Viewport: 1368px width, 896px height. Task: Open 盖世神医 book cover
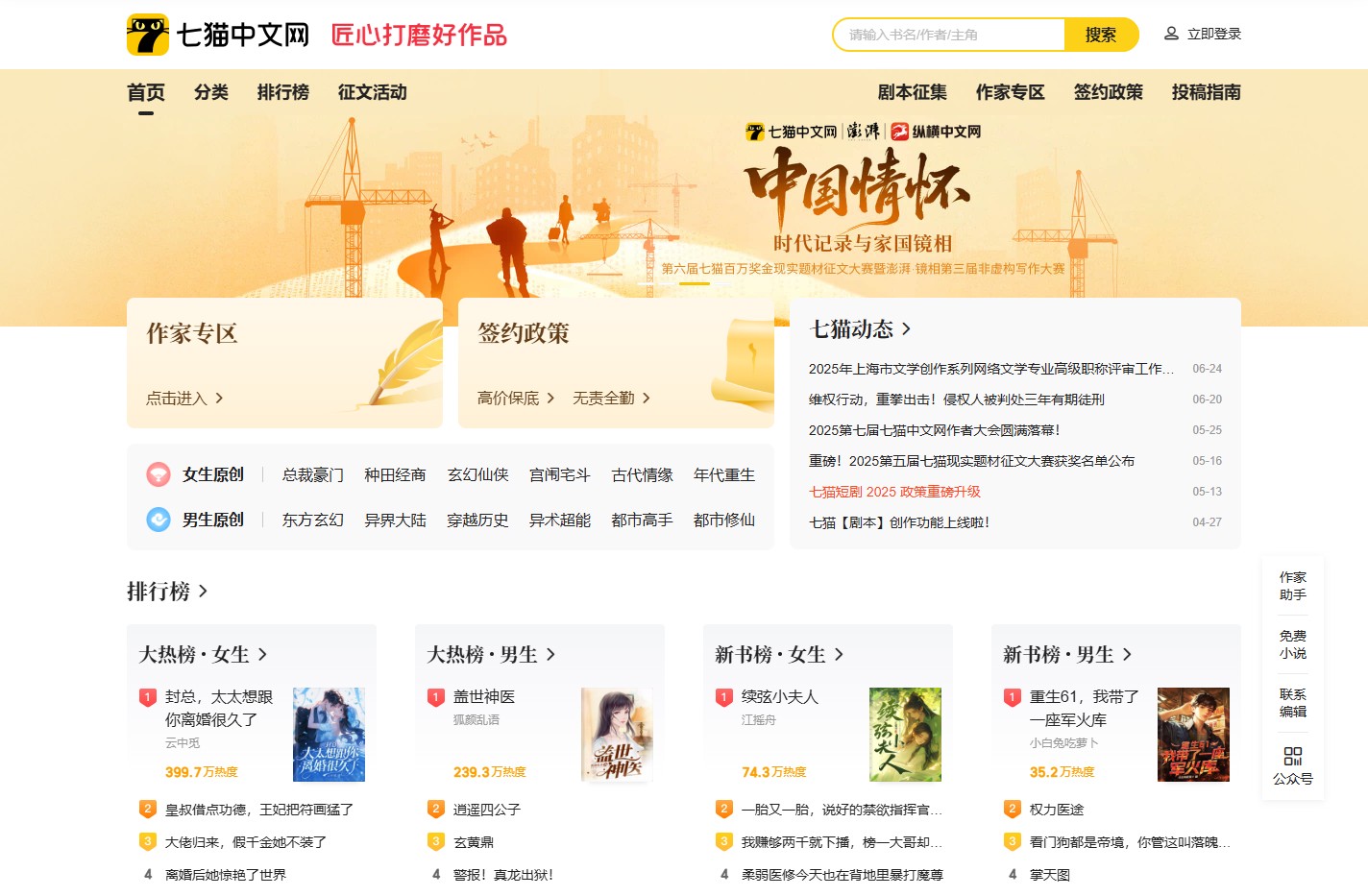(617, 735)
